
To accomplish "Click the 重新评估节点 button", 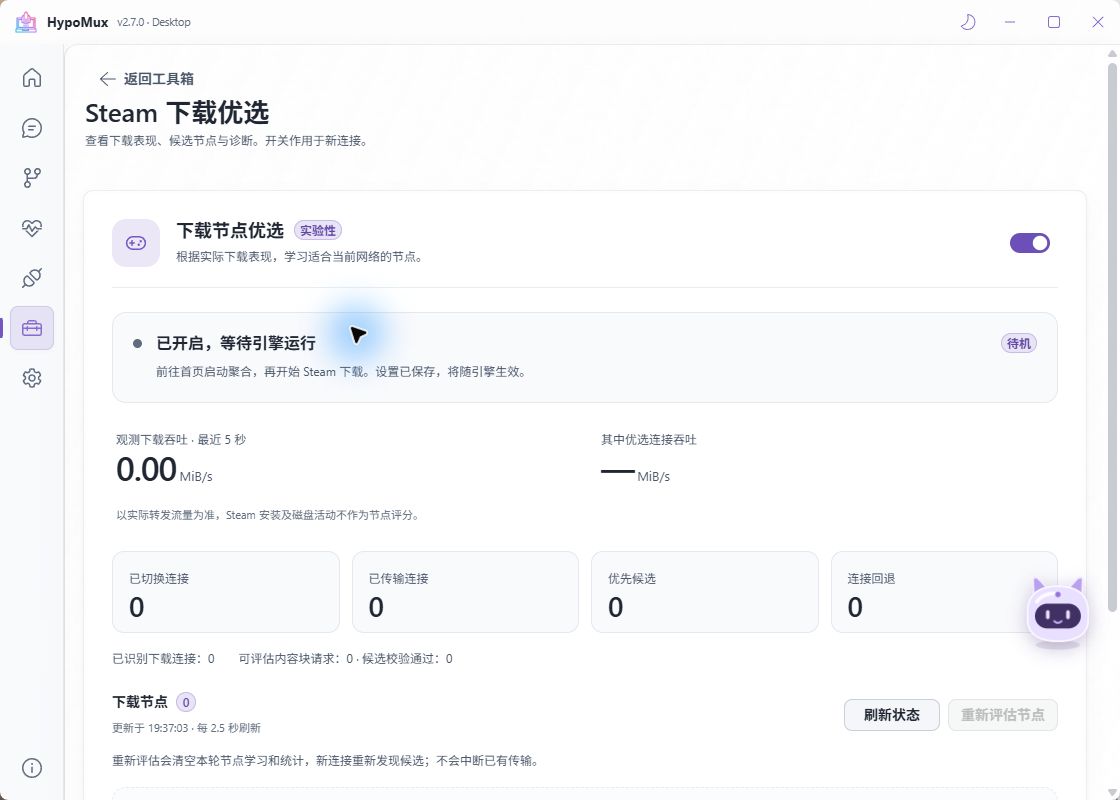I will click(x=1002, y=715).
